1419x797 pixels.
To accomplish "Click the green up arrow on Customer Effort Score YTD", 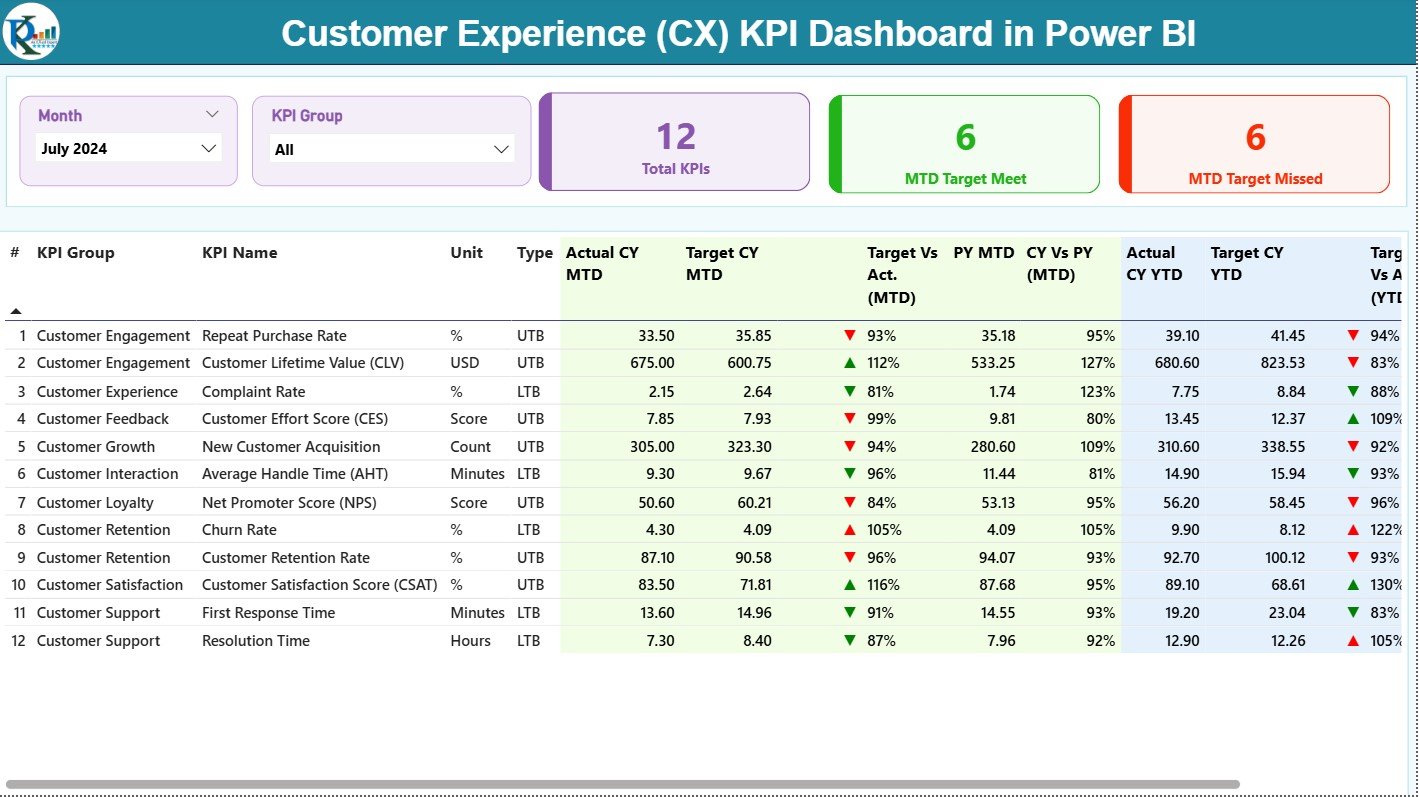I will coord(1353,418).
